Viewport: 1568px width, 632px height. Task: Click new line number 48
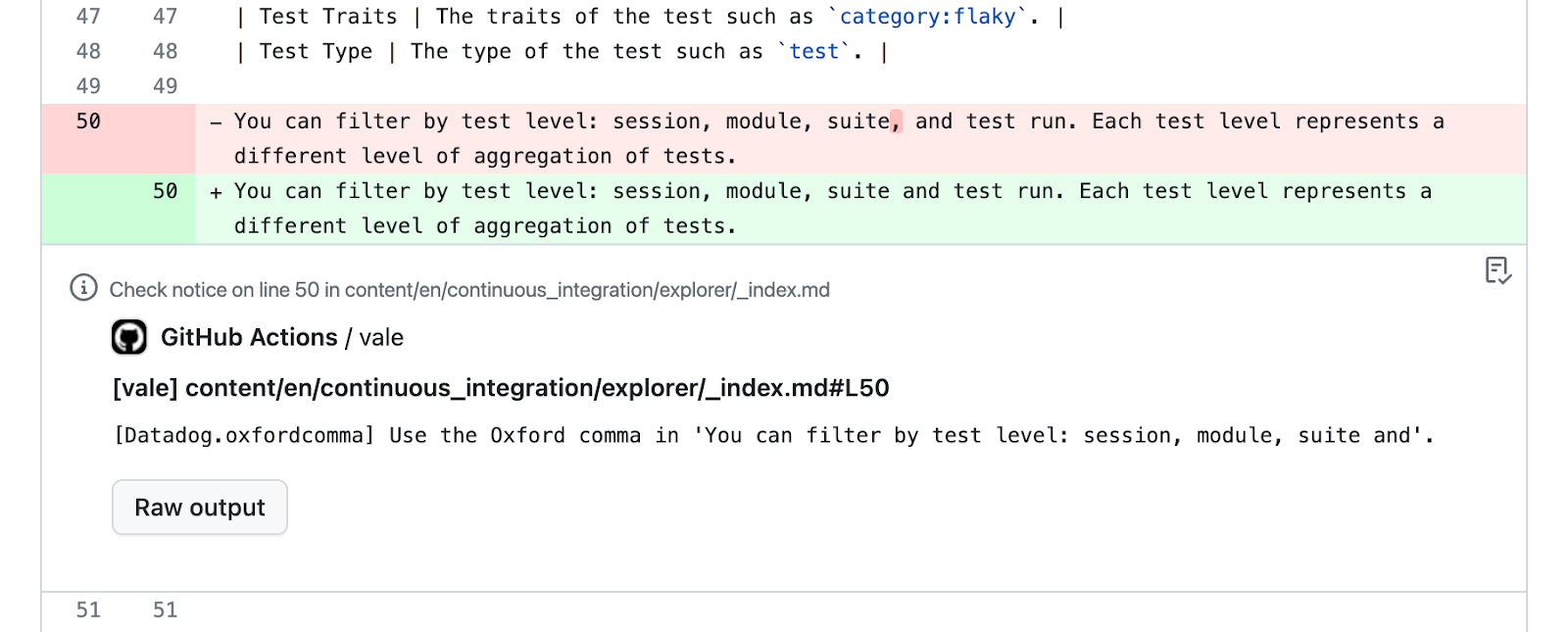165,51
